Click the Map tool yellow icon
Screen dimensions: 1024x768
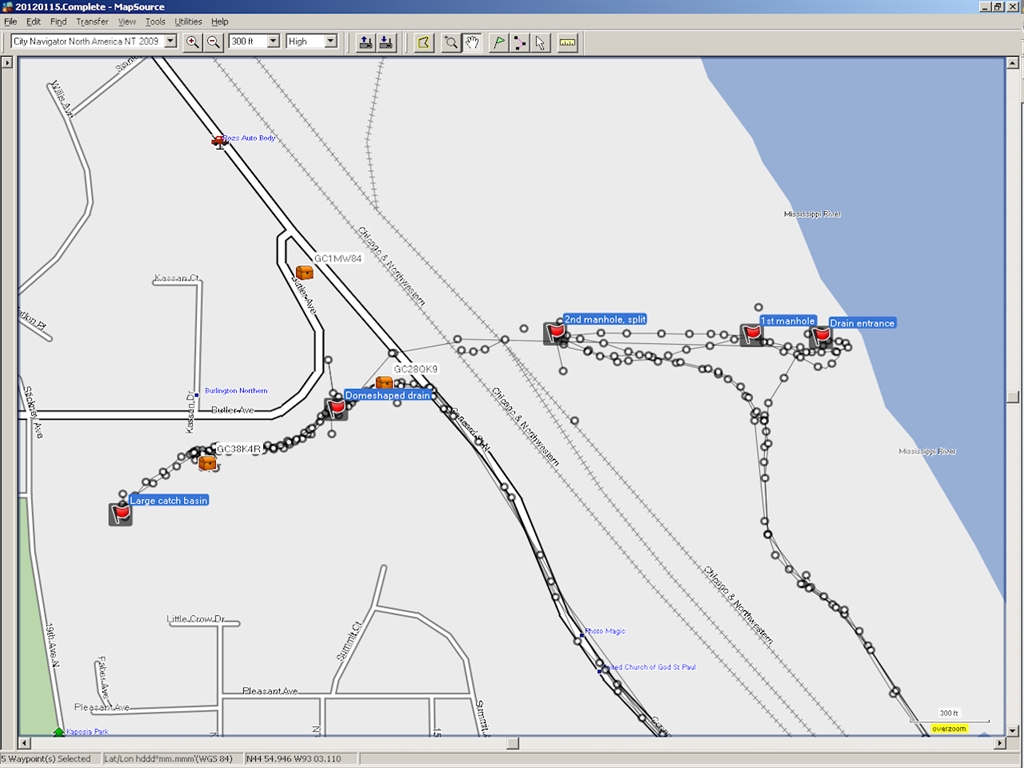pos(424,42)
